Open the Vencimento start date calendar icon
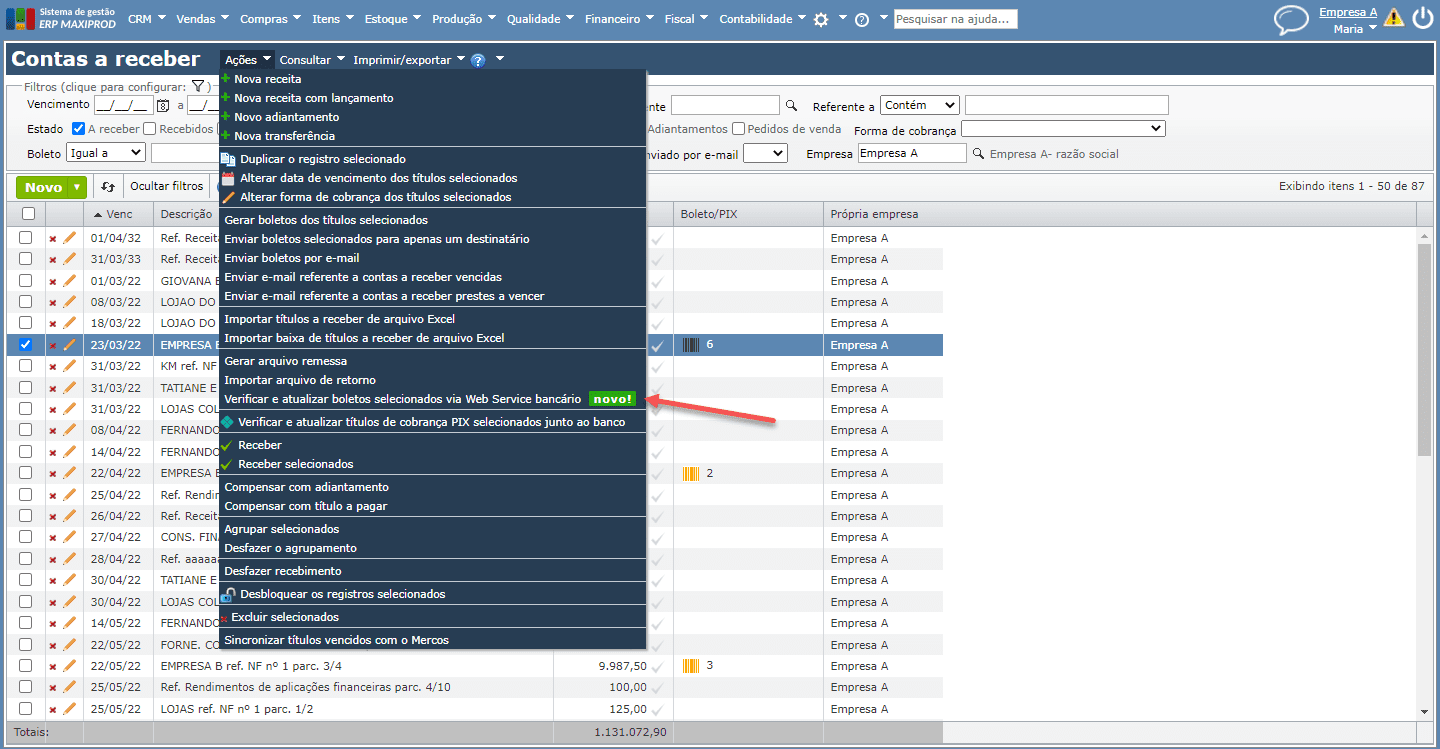This screenshot has height=749, width=1440. pos(163,105)
